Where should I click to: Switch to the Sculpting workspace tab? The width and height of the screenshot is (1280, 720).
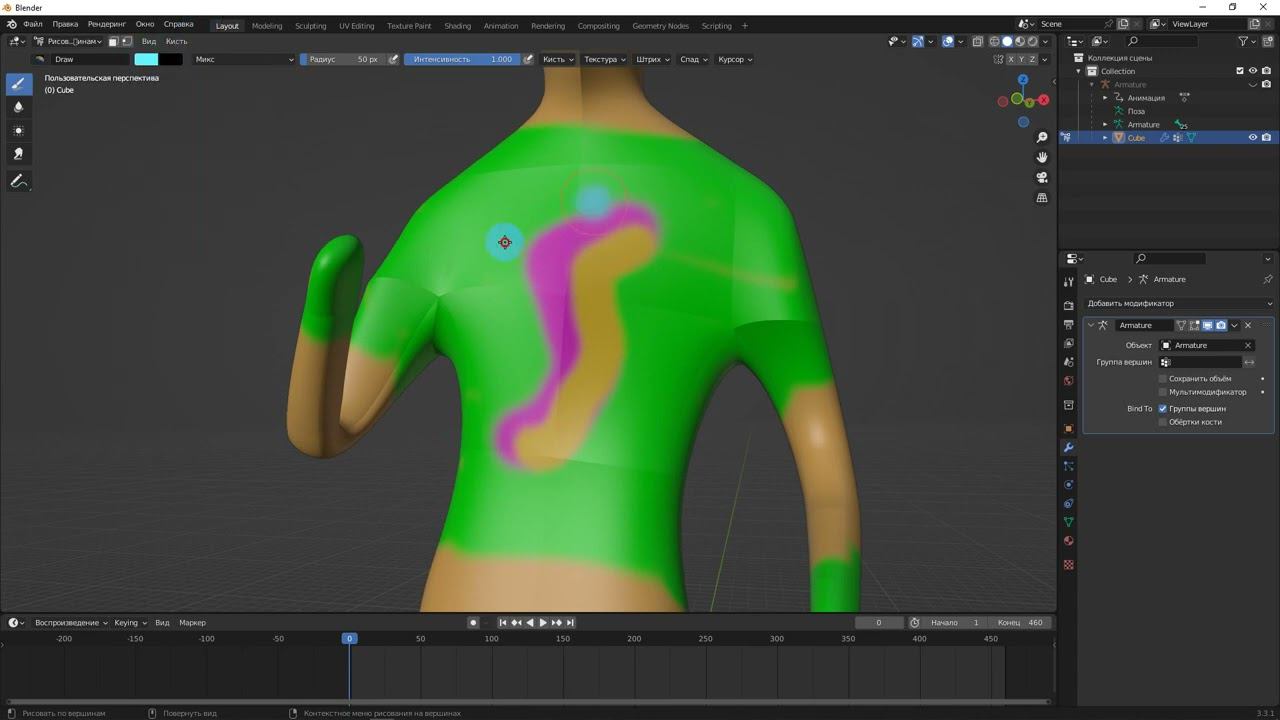(310, 26)
